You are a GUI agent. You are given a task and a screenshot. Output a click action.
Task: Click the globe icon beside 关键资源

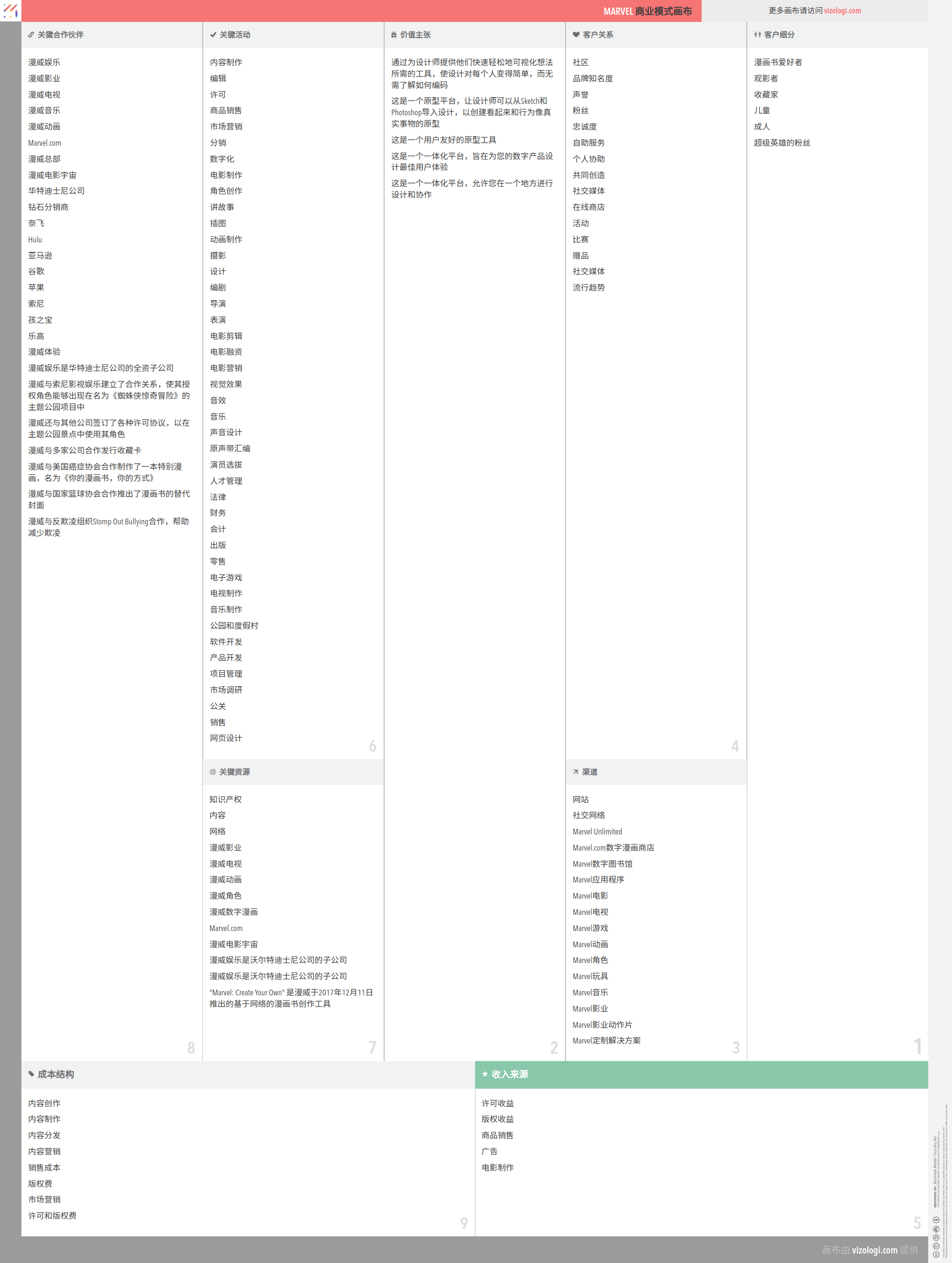(213, 772)
